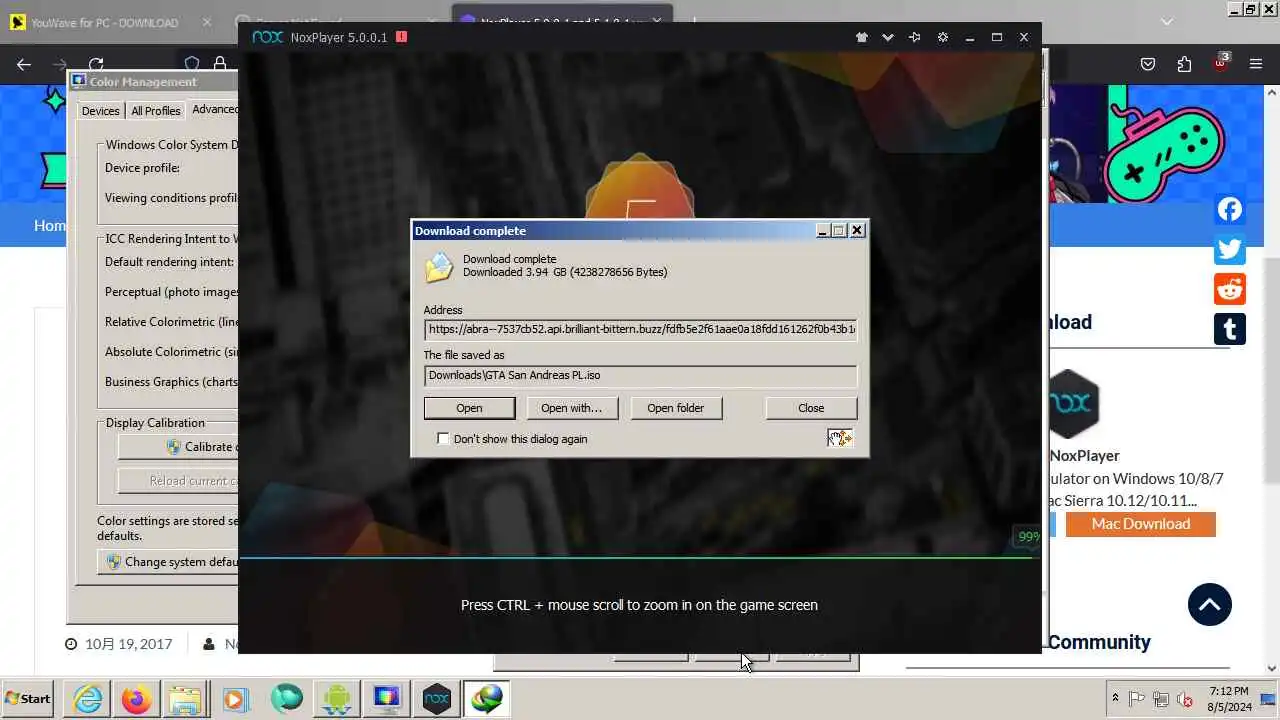Click the nox logo in title bar

[x=267, y=37]
